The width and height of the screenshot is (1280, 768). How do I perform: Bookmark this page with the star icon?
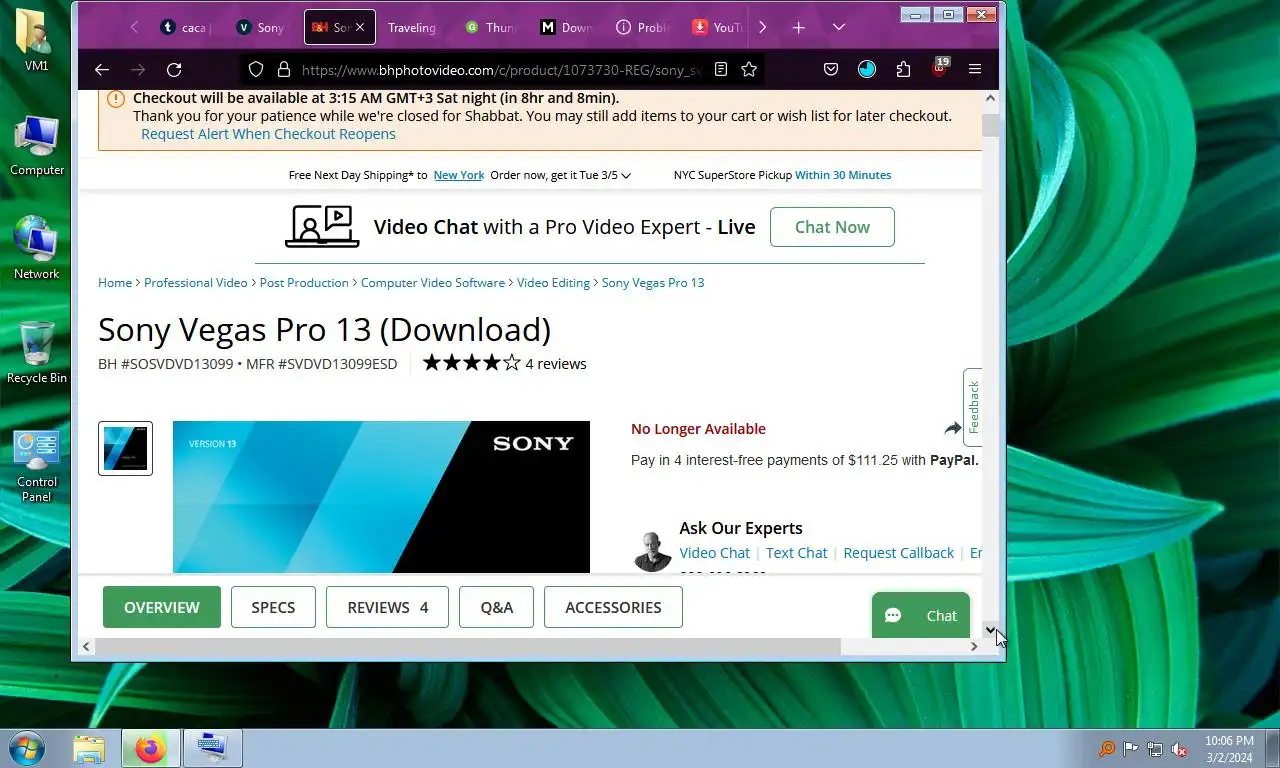click(x=749, y=69)
